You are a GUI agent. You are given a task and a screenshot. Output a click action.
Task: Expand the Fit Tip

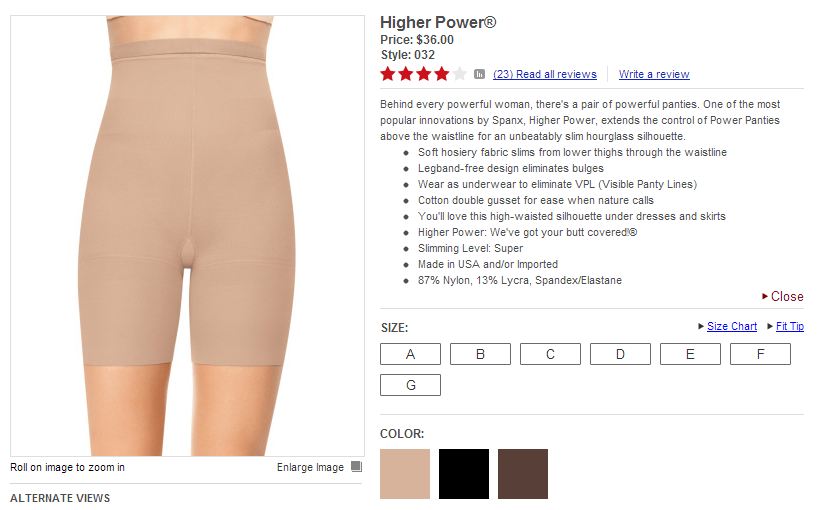(789, 327)
